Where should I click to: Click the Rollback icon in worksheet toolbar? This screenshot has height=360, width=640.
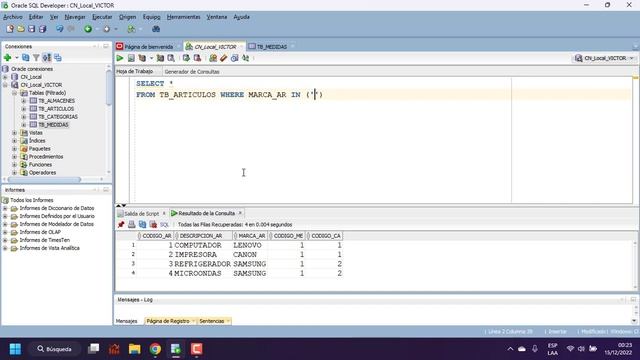[198, 58]
